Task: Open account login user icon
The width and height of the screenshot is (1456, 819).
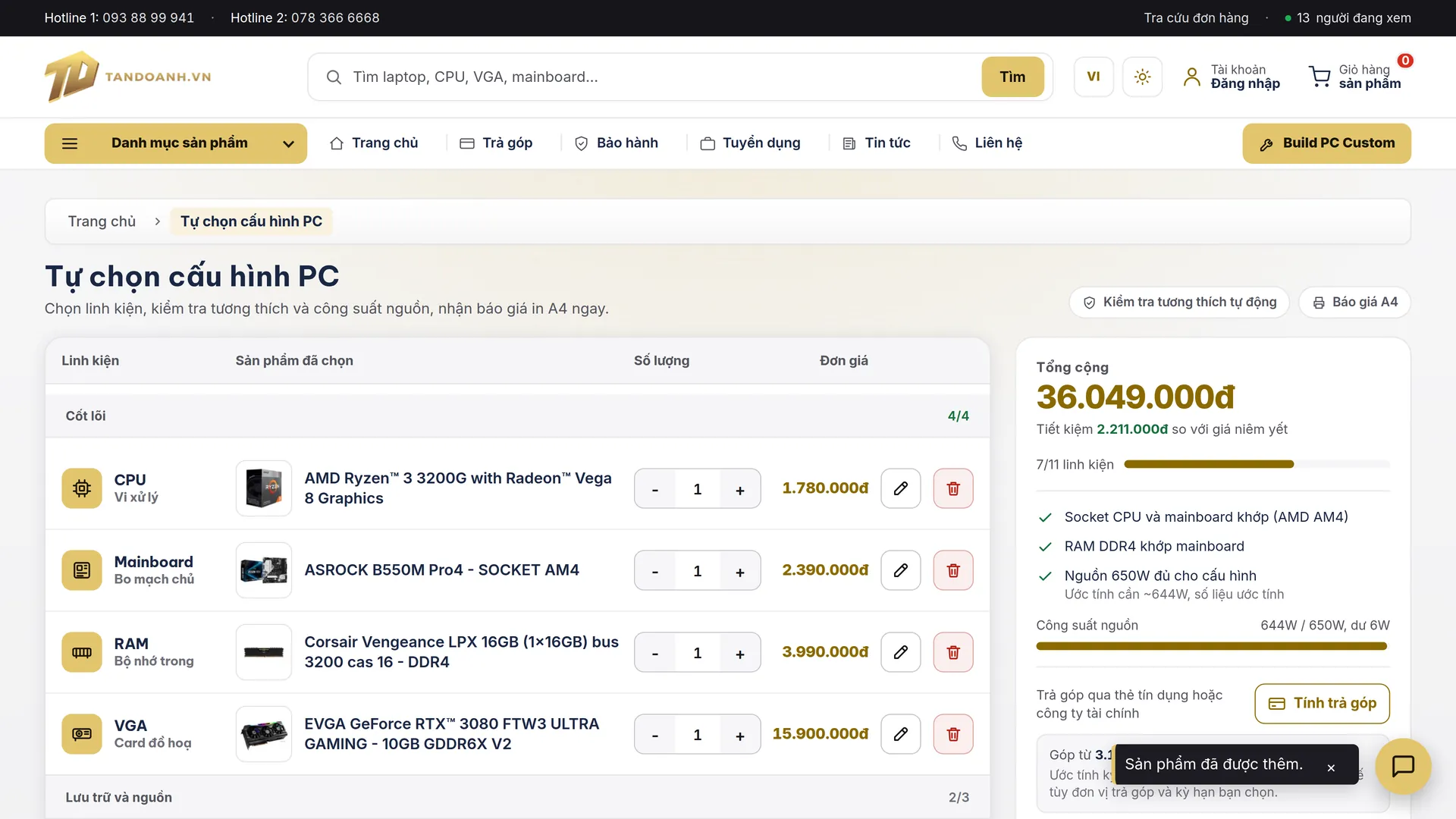Action: [x=1192, y=77]
